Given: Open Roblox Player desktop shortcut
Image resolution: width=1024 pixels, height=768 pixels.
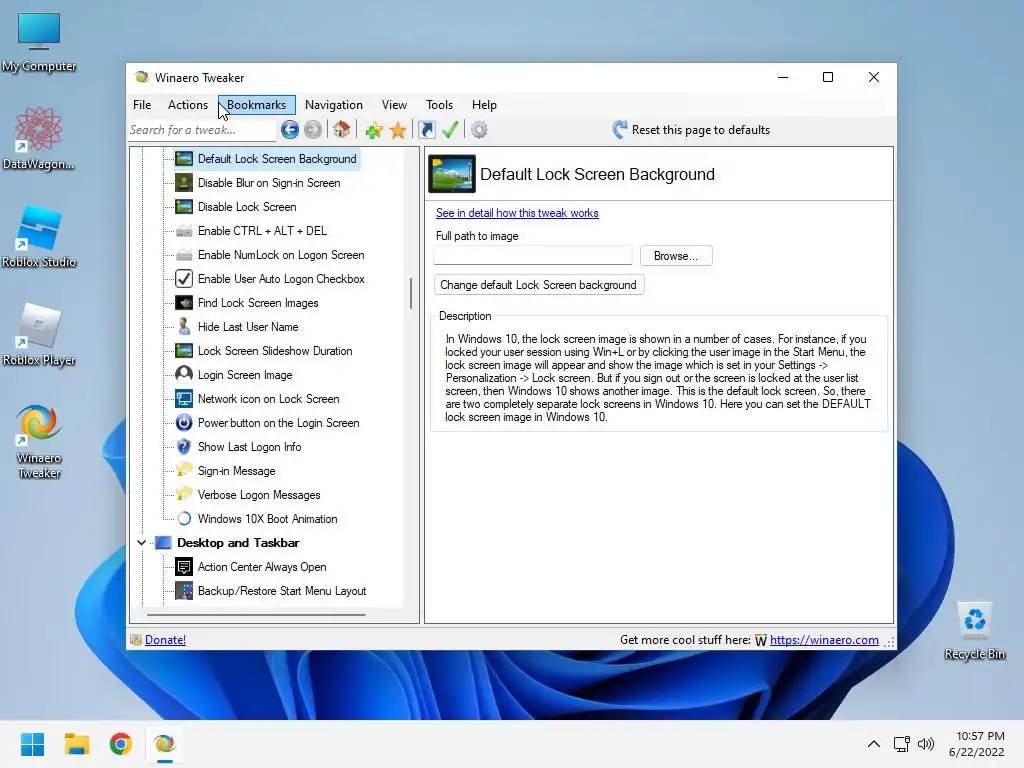Looking at the screenshot, I should coord(39,334).
